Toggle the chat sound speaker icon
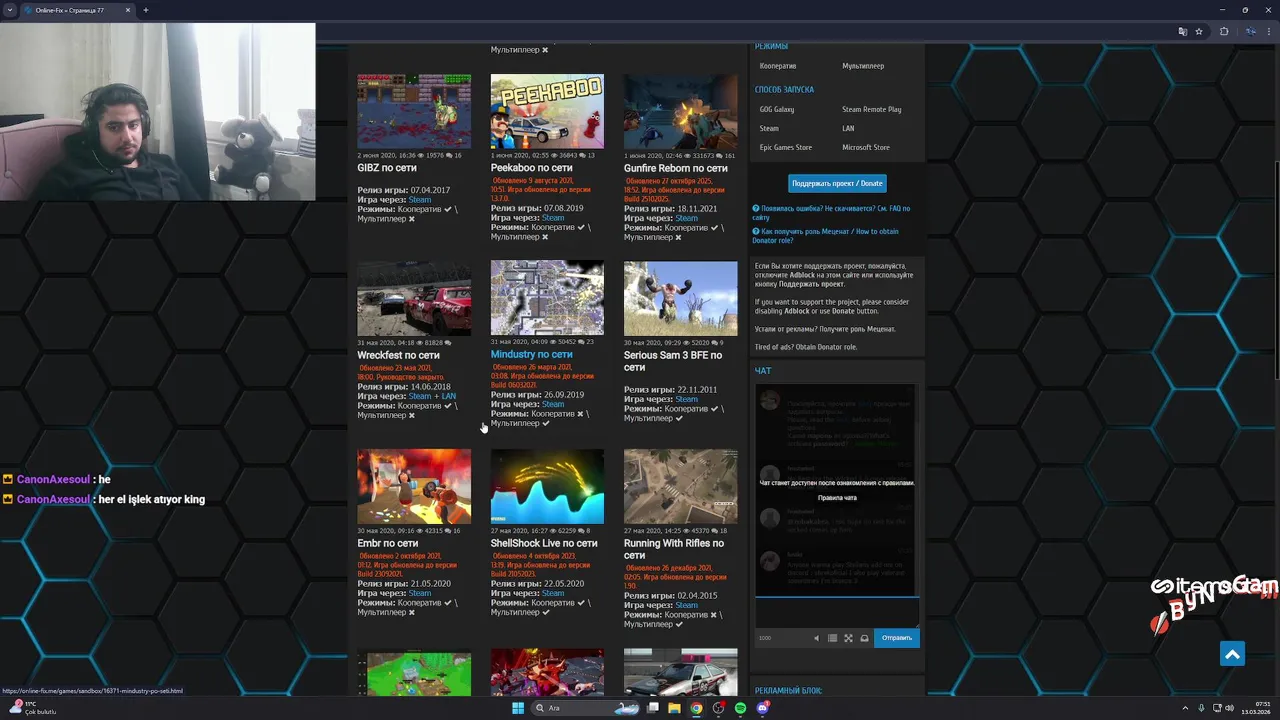The height and width of the screenshot is (720, 1280). (816, 638)
